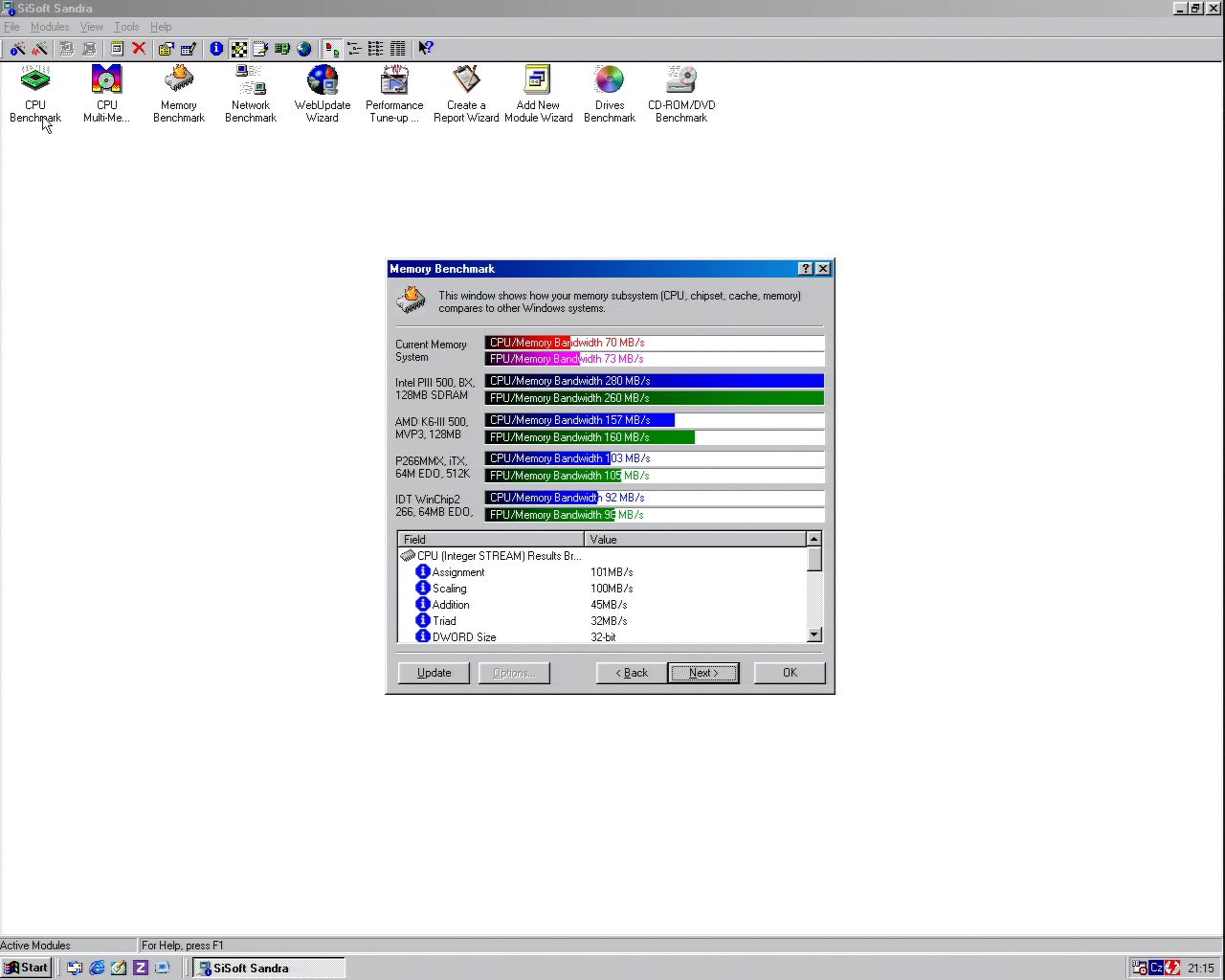Image resolution: width=1225 pixels, height=980 pixels.
Task: Switch to small icons view in toolbar
Action: [x=354, y=48]
